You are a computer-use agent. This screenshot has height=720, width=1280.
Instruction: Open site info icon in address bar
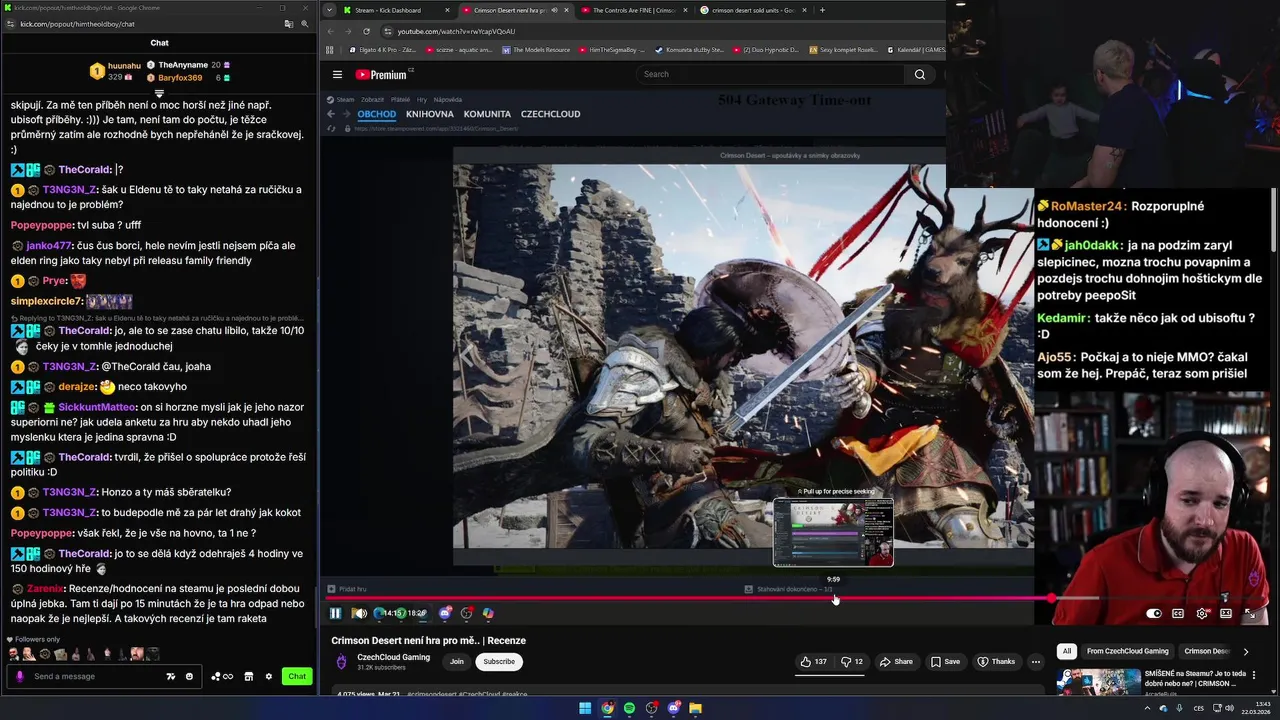click(x=388, y=31)
